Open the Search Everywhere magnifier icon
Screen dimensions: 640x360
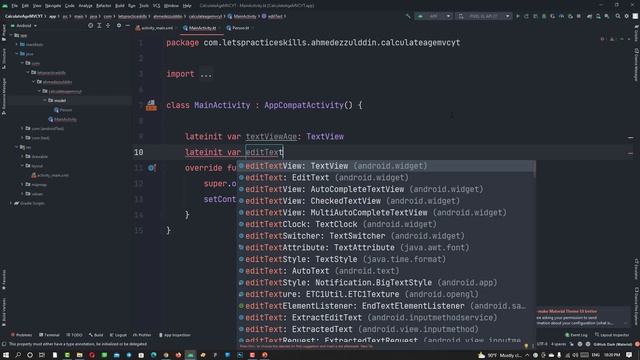point(617,16)
